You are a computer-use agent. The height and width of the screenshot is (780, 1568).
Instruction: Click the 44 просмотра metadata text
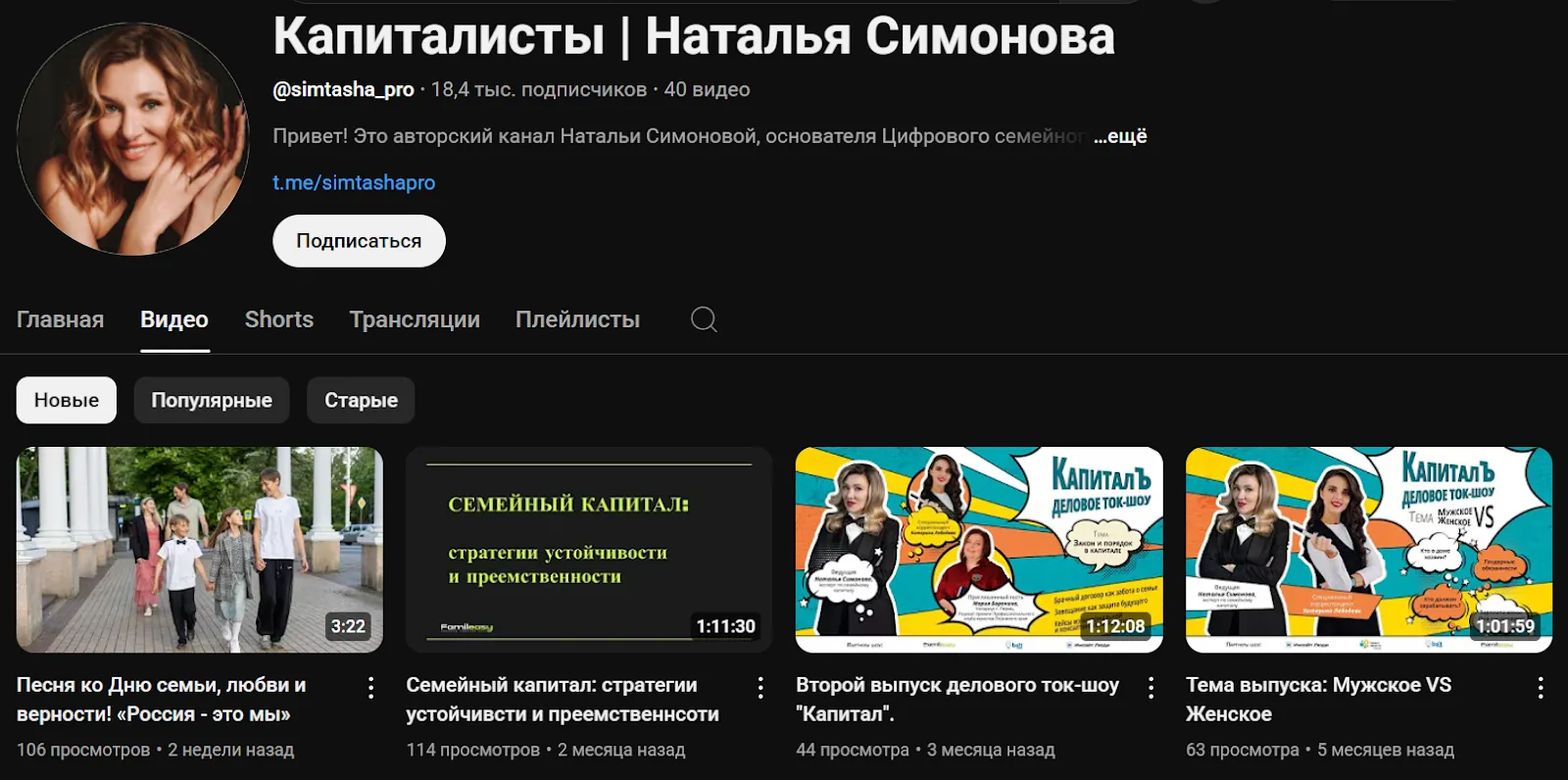[x=853, y=750]
